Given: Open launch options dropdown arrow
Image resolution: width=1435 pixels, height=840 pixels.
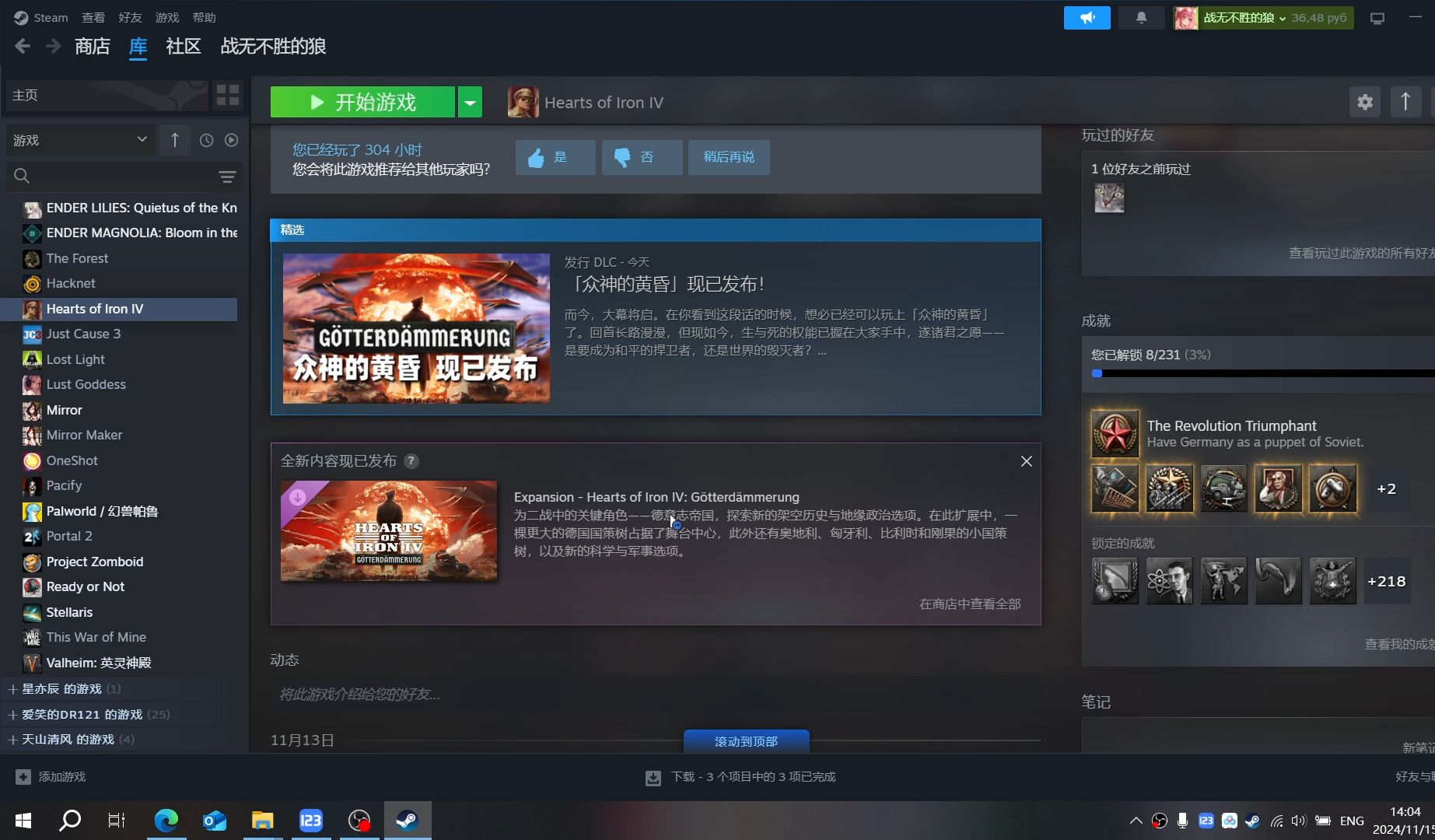Looking at the screenshot, I should [470, 102].
